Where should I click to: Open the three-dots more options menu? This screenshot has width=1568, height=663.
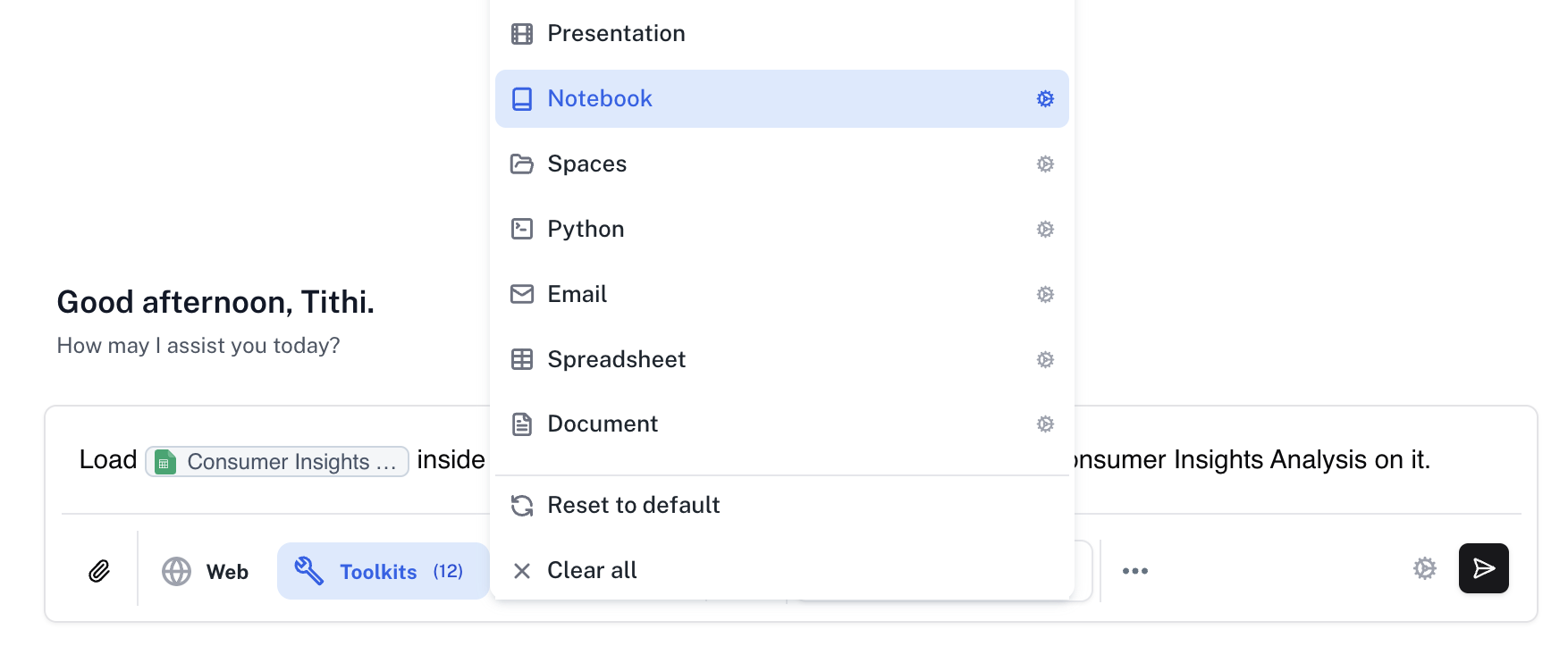1134,571
